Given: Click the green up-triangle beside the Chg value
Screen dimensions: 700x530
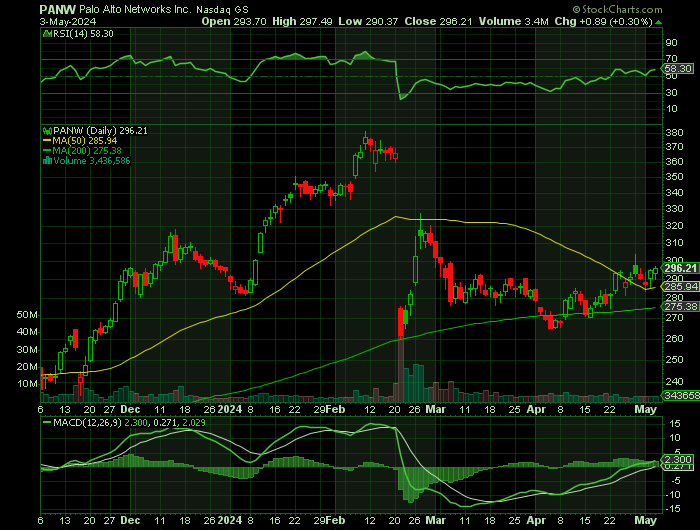Looking at the screenshot, I should (x=659, y=22).
